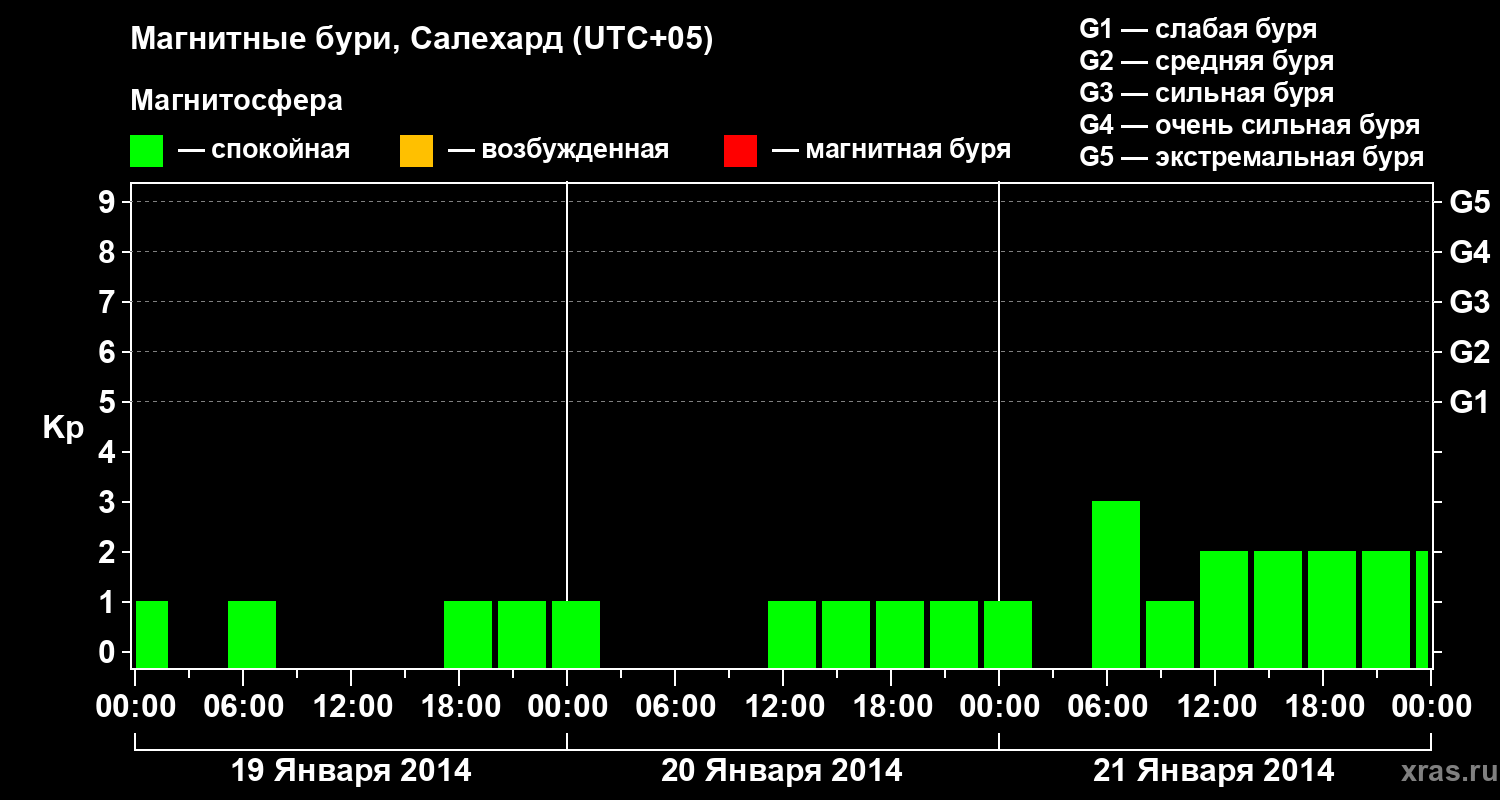The image size is (1500, 800).
Task: Click the '06:00' time label under 21 January
Action: click(1107, 707)
